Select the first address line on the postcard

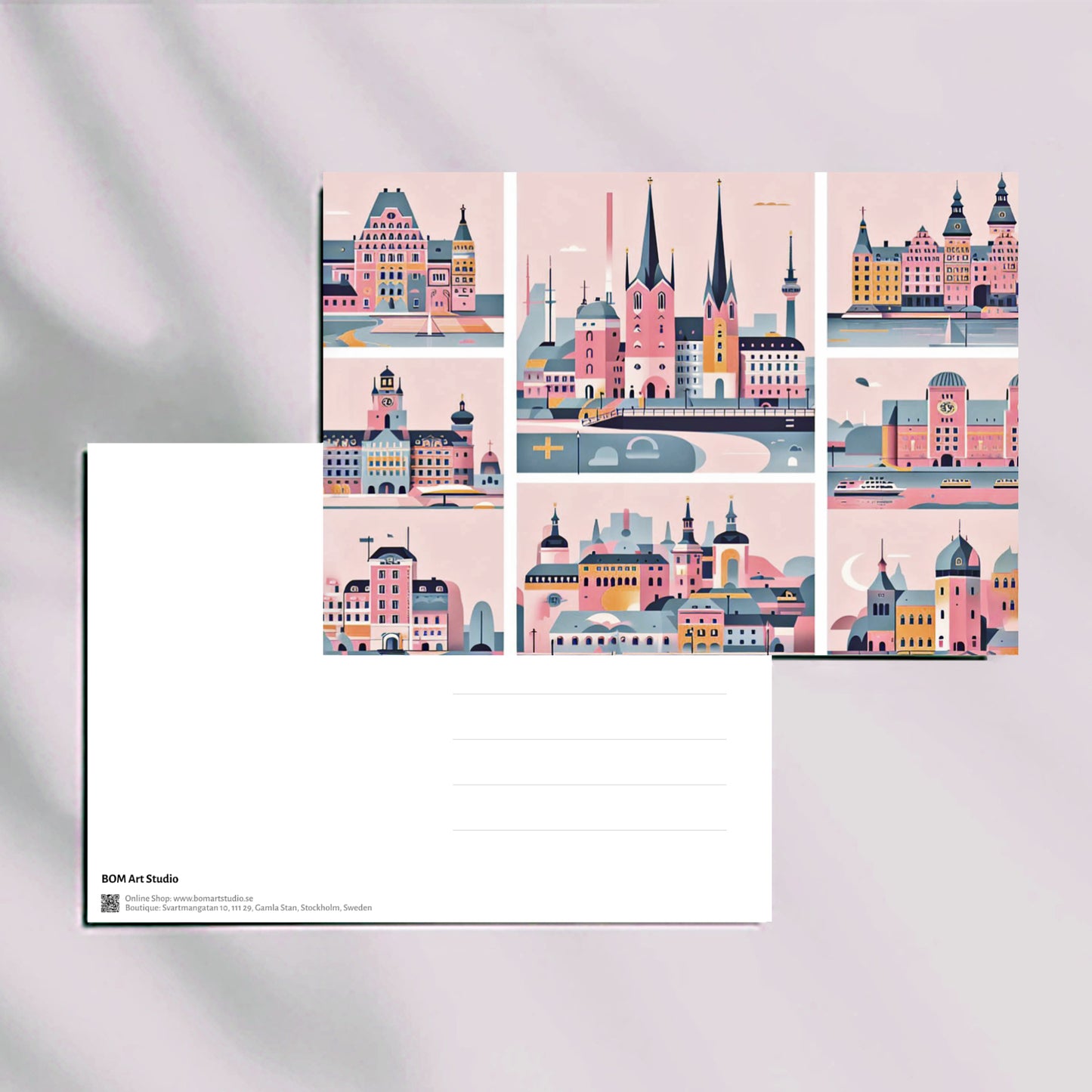click(589, 692)
